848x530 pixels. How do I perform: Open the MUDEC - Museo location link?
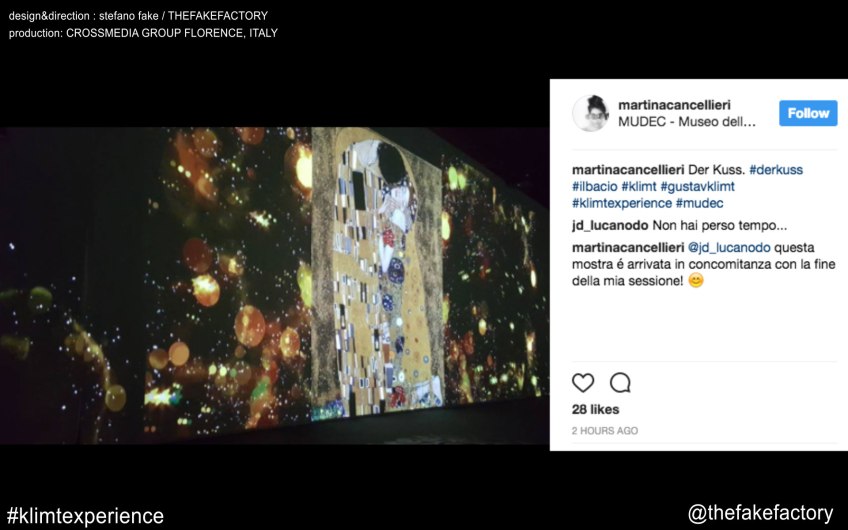[687, 122]
